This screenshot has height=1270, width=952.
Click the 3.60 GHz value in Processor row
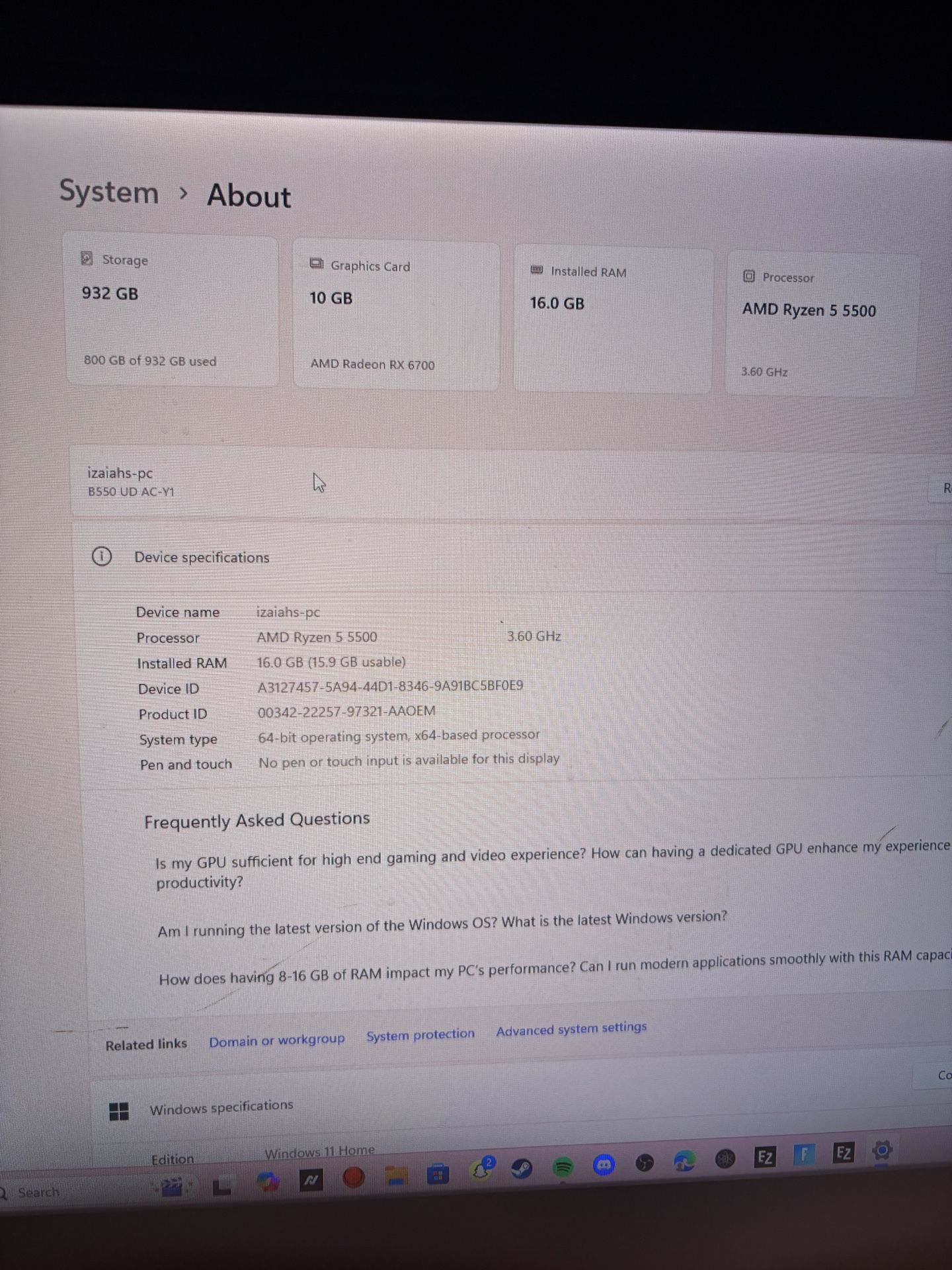pyautogui.click(x=534, y=636)
